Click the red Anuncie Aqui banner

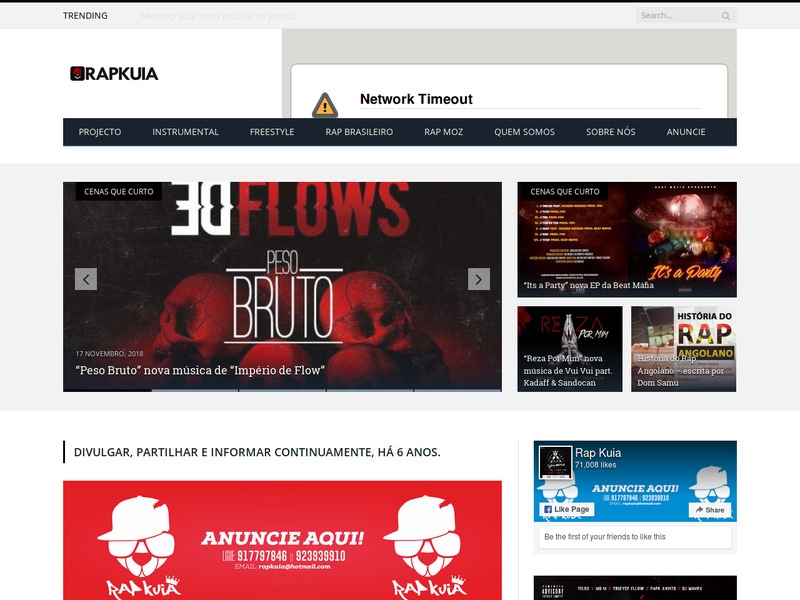(x=282, y=540)
